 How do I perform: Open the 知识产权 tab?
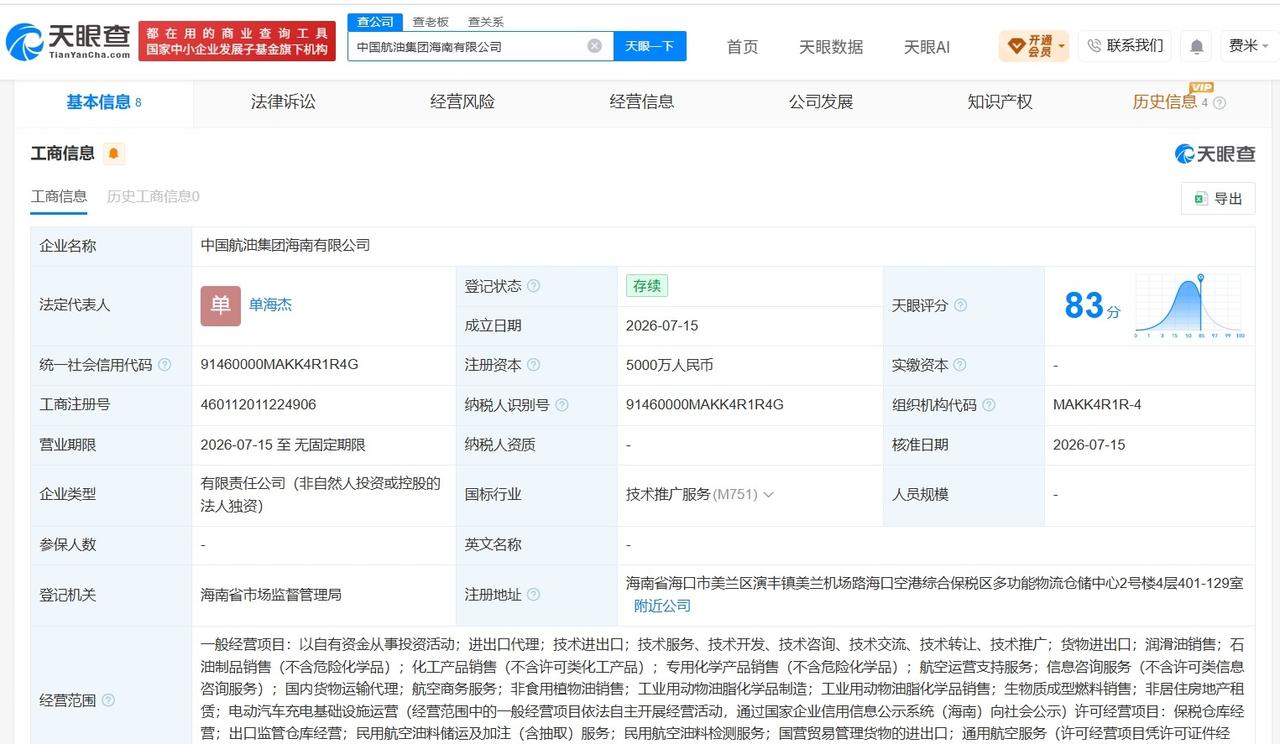(x=999, y=102)
